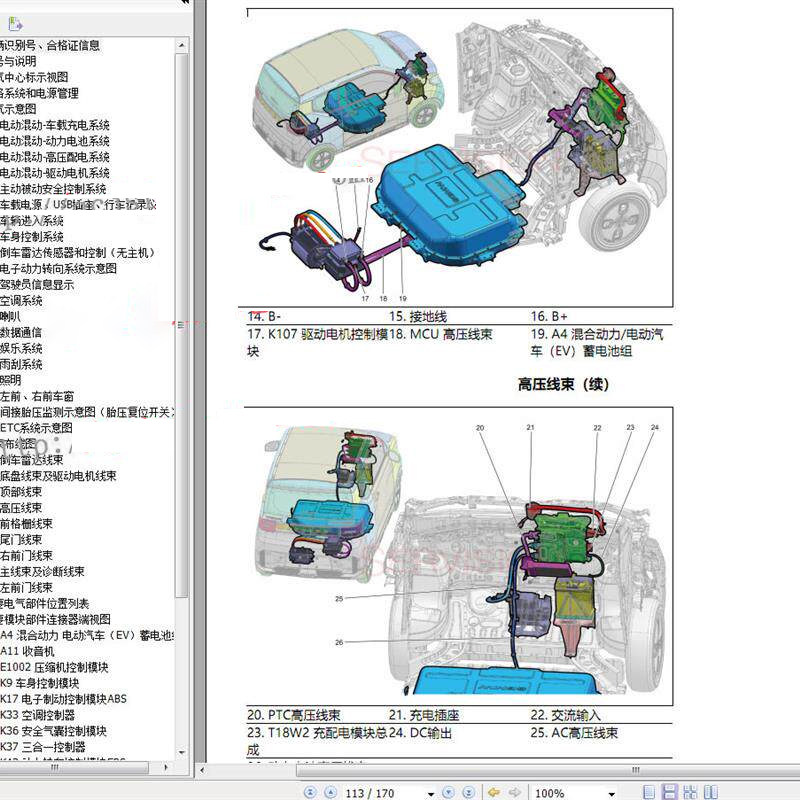Open bookmark 主线束及诊断线束
This screenshot has height=800, width=800.
tap(42, 571)
